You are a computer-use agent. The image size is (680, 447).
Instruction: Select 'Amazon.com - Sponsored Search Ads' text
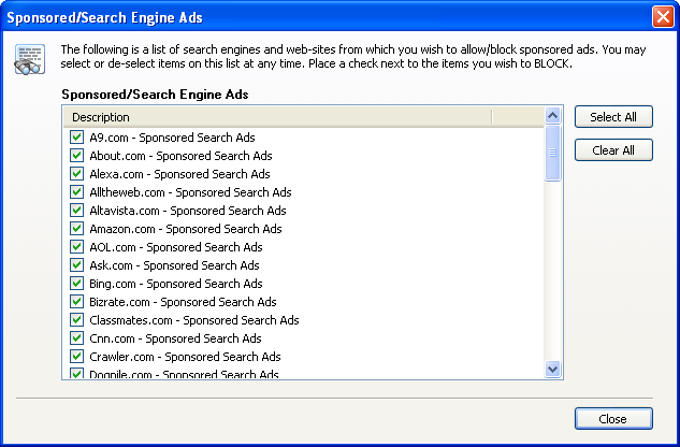point(186,229)
